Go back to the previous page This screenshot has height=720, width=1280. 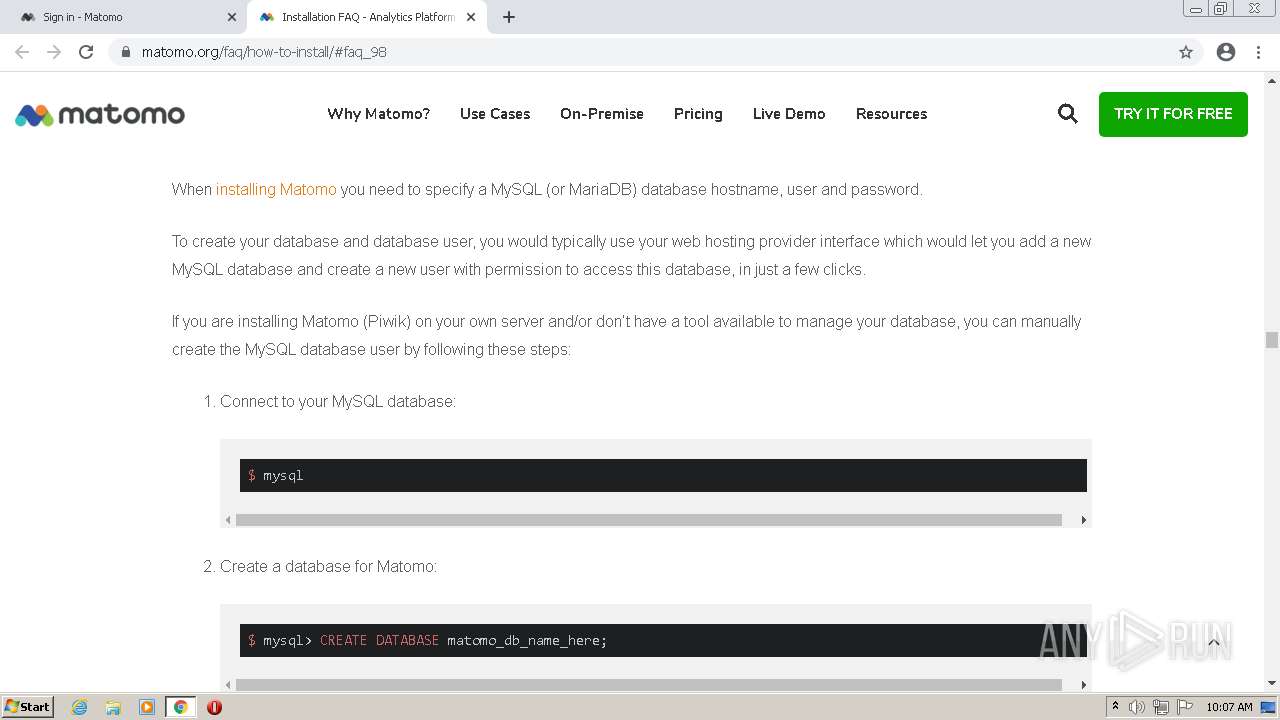(22, 52)
